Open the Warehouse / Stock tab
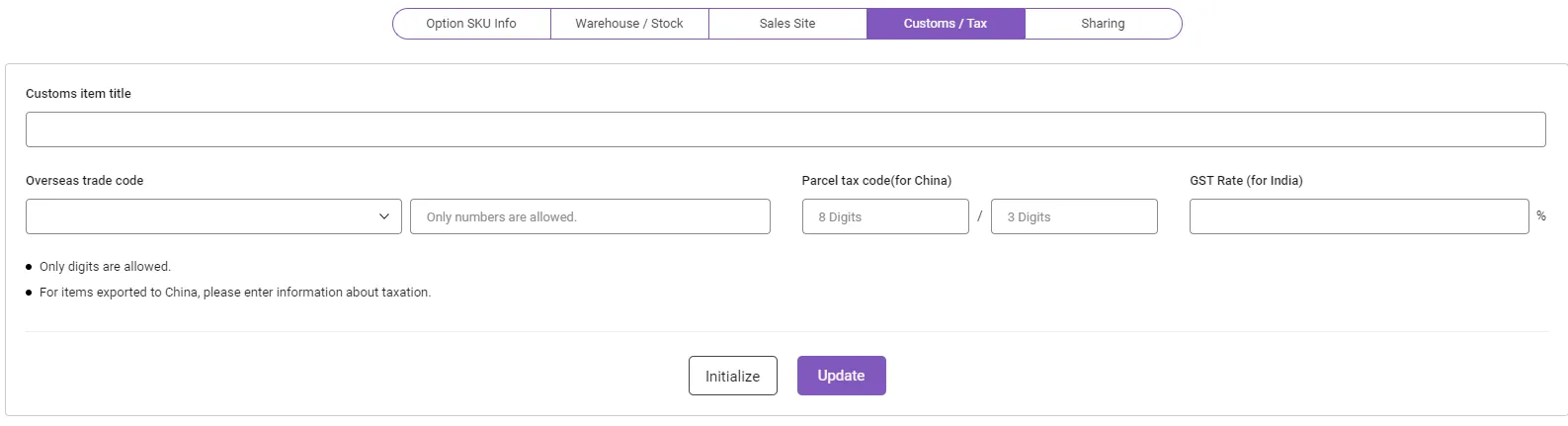Viewport: 1568px width, 426px height. coord(629,24)
